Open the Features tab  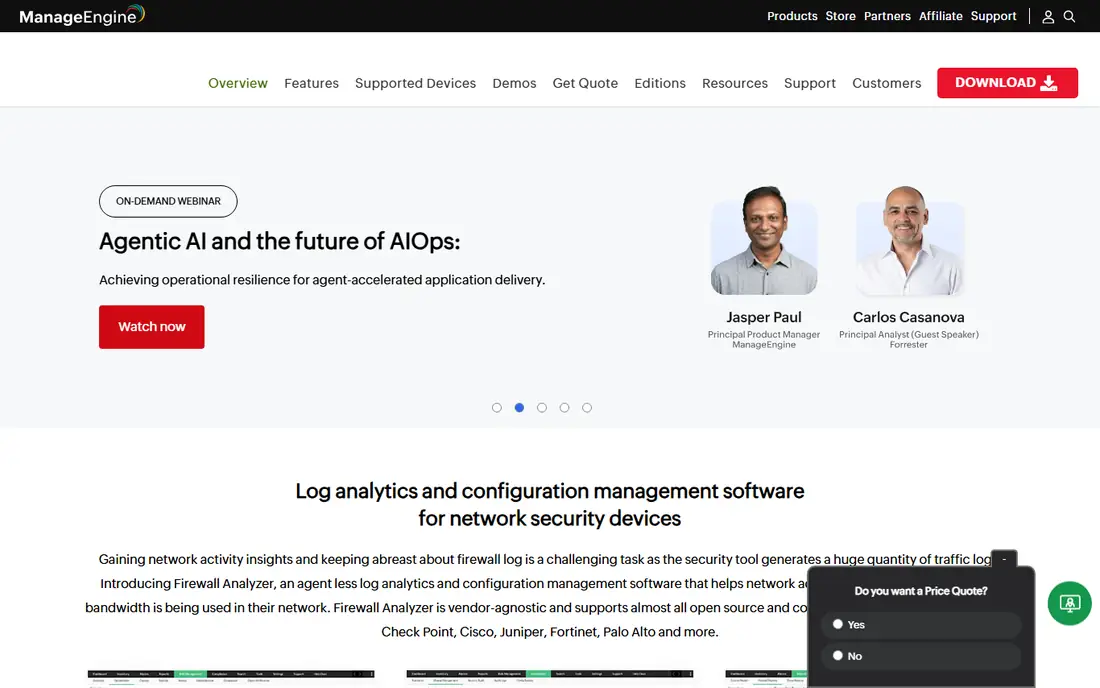click(x=311, y=83)
